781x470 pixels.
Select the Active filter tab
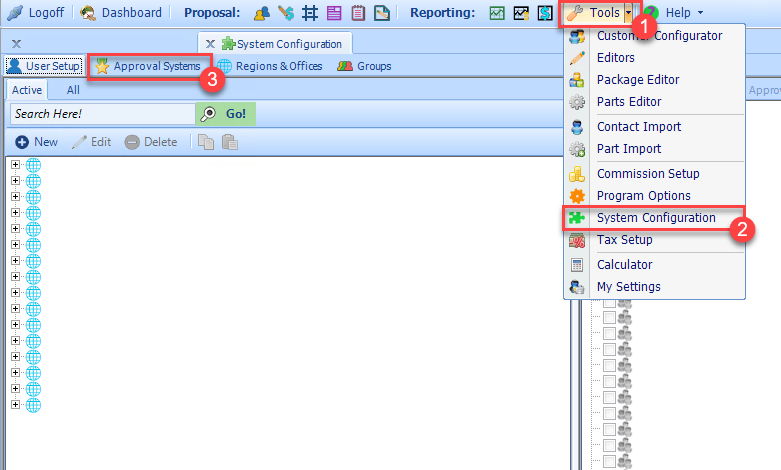coord(27,90)
